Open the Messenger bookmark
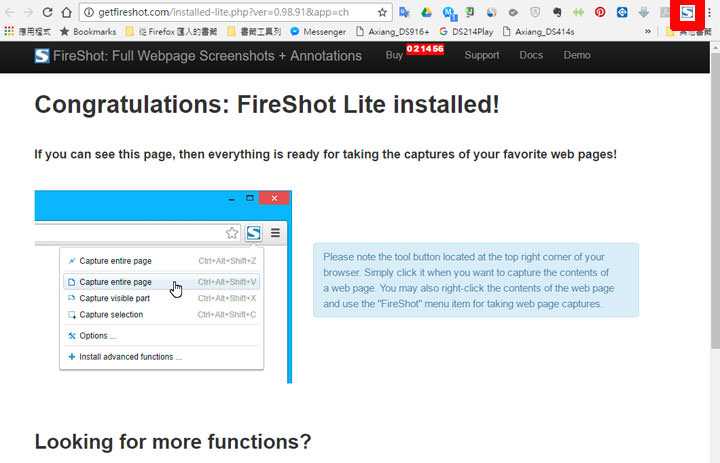The height and width of the screenshot is (463, 720). (x=318, y=32)
